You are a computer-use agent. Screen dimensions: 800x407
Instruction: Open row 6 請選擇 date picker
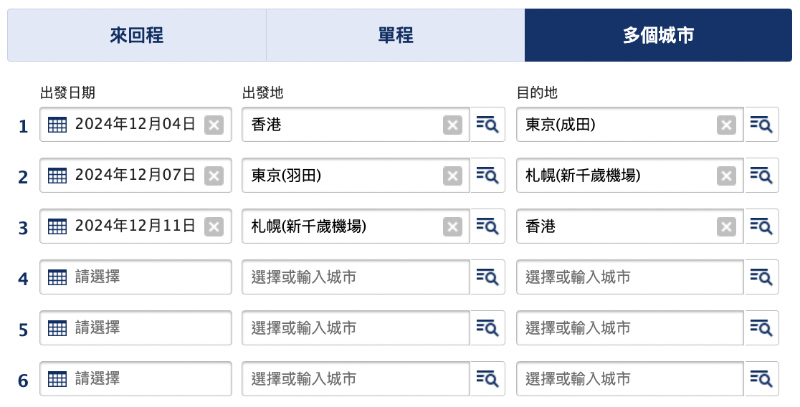(x=135, y=378)
